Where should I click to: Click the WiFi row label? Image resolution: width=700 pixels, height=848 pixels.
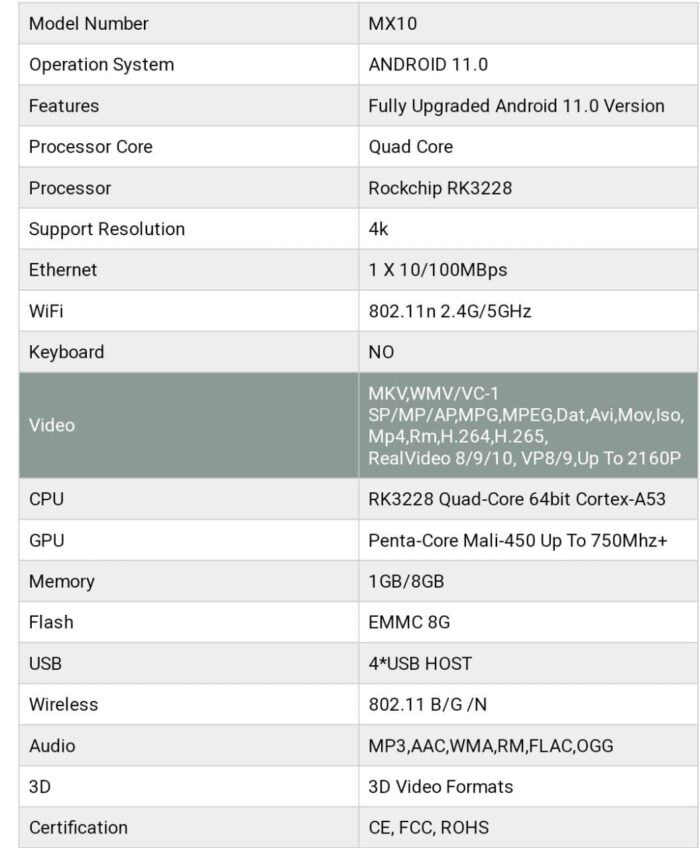[46, 311]
